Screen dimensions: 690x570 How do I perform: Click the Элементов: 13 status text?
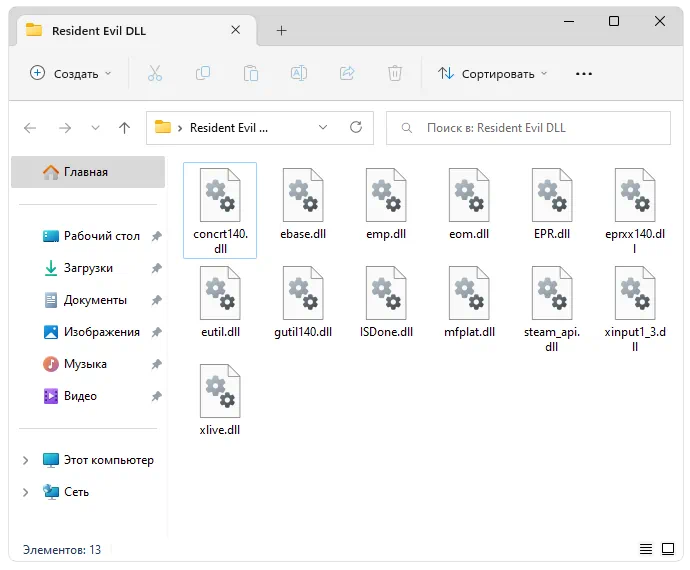(x=62, y=550)
